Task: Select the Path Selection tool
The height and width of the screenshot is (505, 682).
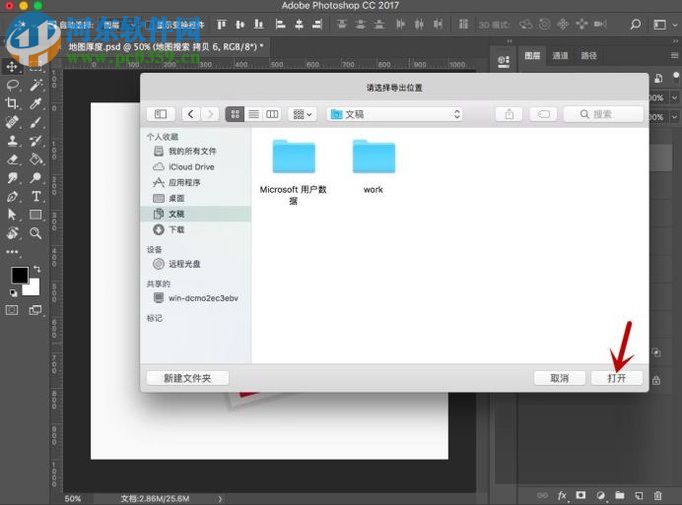Action: [x=12, y=214]
